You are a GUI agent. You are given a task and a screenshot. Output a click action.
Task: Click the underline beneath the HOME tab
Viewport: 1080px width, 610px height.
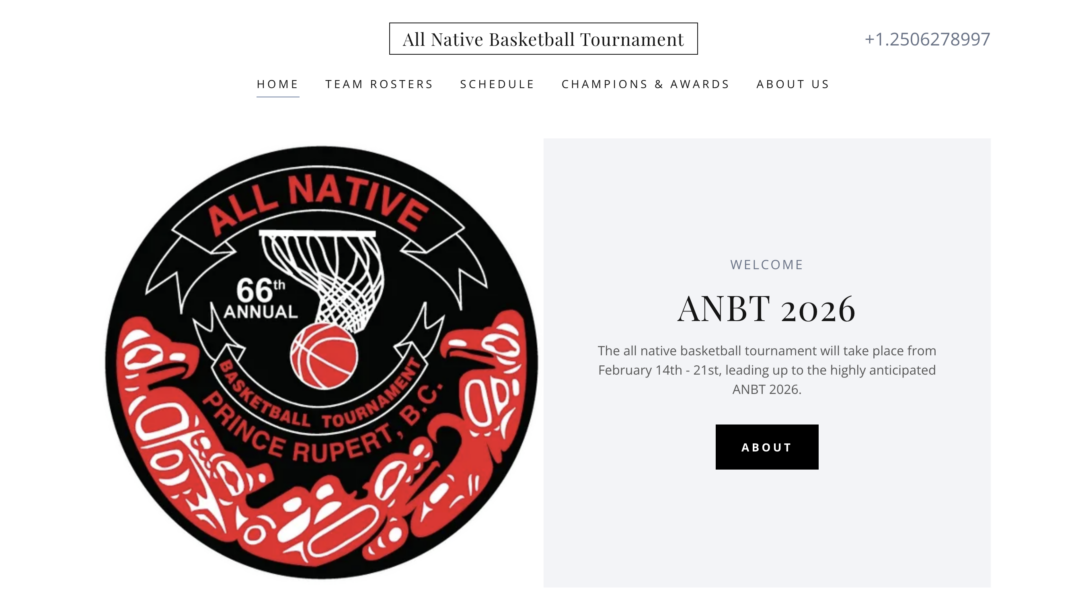[278, 97]
